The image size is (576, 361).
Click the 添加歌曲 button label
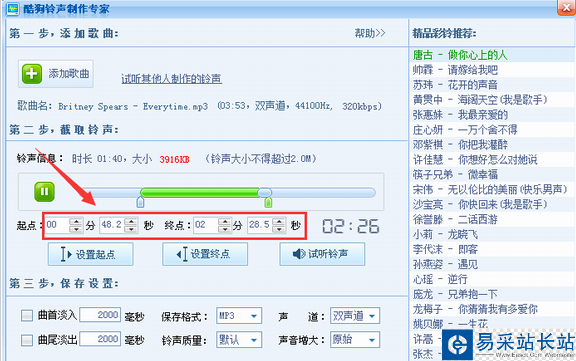(69, 74)
